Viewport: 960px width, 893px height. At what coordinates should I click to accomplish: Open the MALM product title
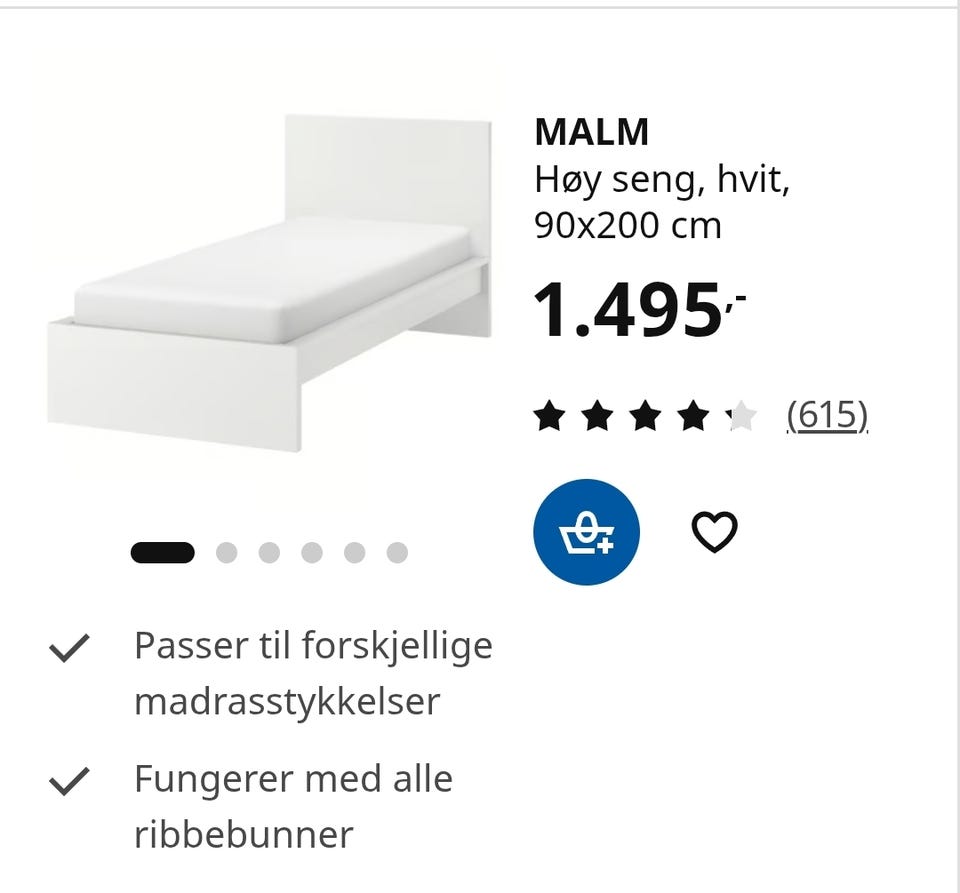coord(592,131)
